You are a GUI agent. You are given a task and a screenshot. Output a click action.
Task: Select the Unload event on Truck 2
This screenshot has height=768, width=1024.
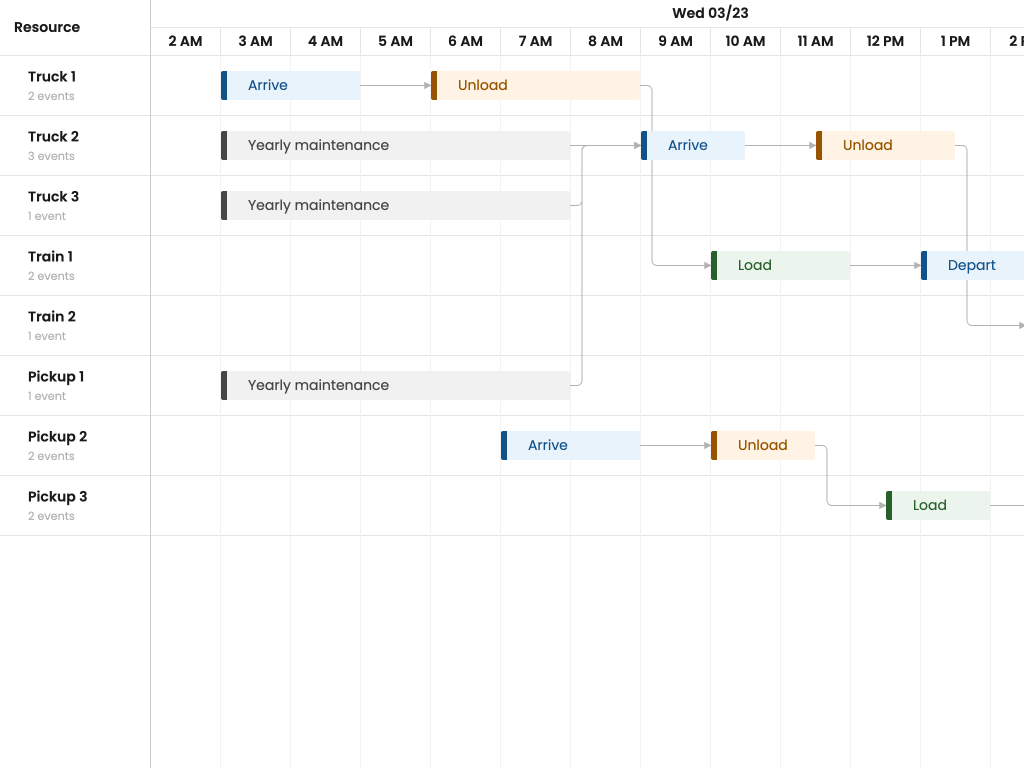pyautogui.click(x=885, y=146)
